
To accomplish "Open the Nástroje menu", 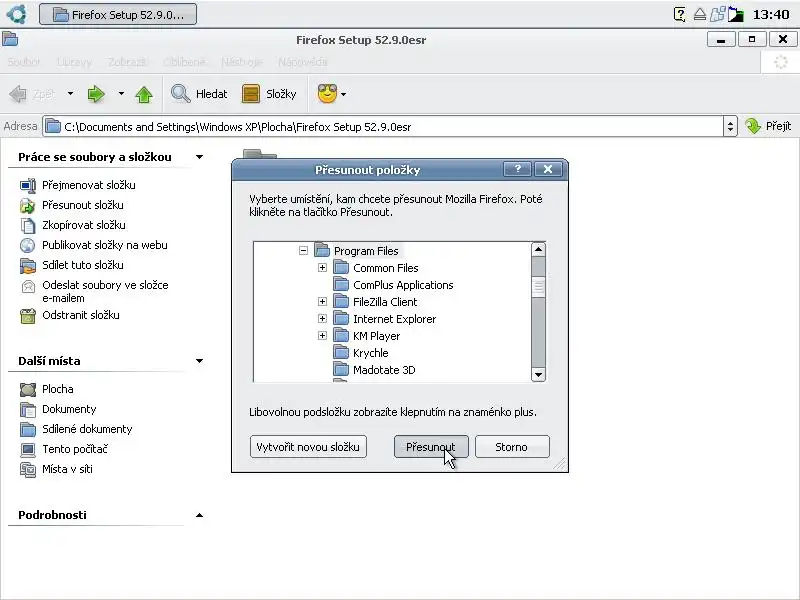I will coord(242,62).
